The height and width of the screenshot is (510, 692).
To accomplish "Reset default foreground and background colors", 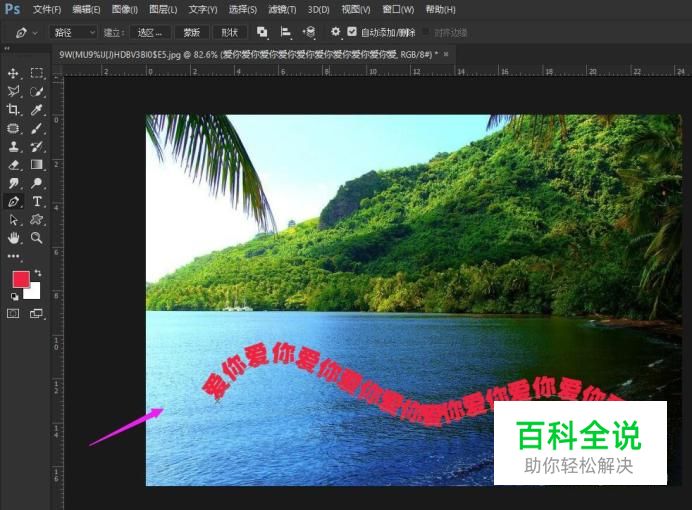I will coord(14,297).
